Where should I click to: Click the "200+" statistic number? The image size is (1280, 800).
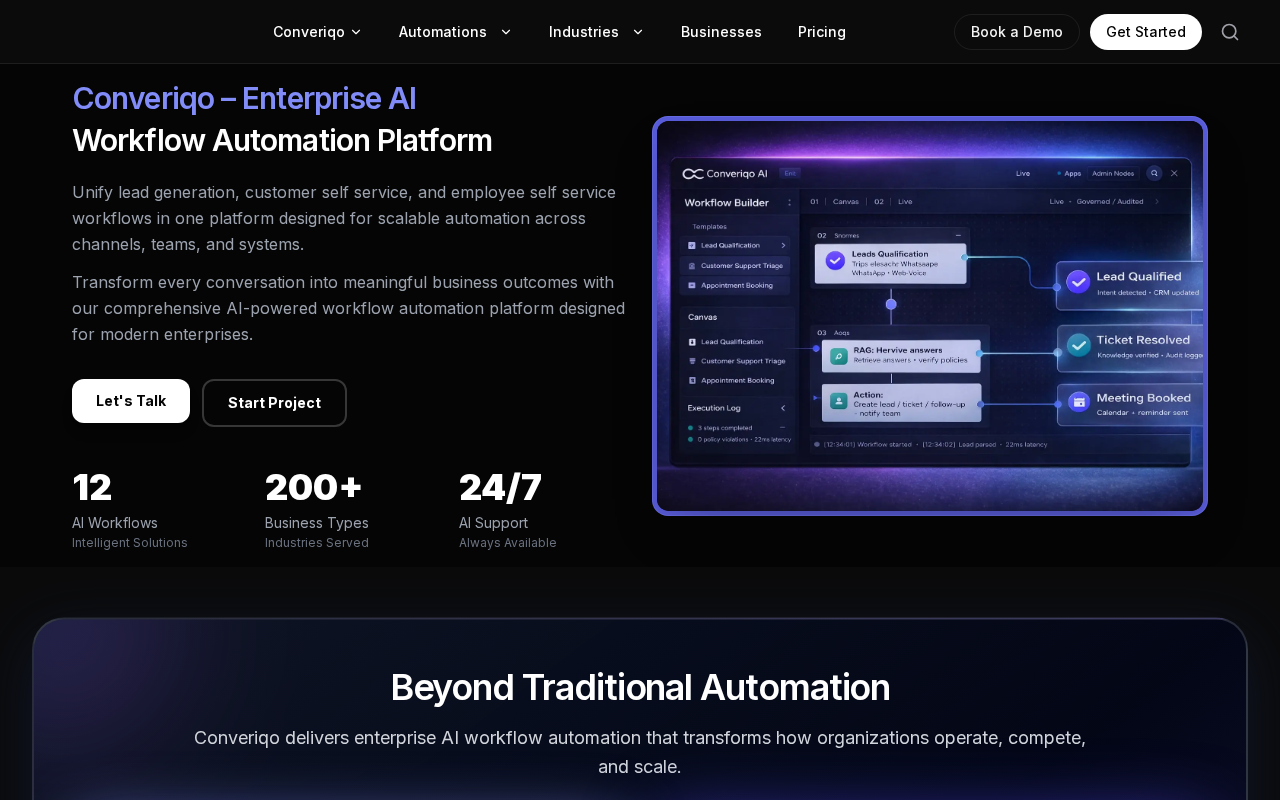click(x=313, y=487)
